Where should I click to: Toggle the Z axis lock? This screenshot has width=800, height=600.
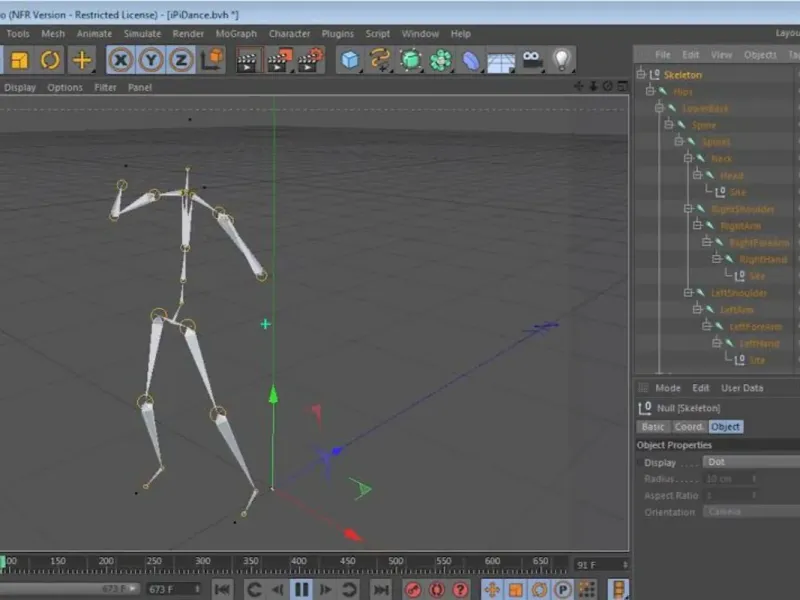(x=181, y=60)
